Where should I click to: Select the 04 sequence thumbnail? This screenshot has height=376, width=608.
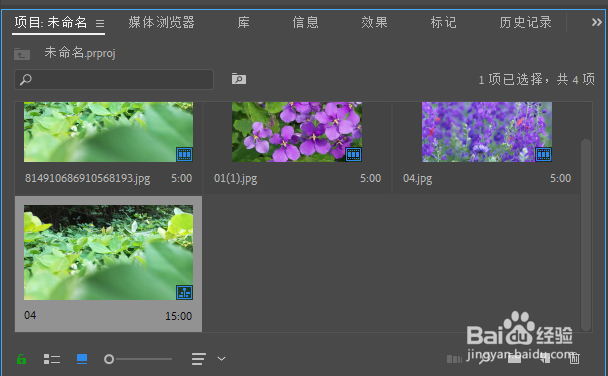coord(108,252)
